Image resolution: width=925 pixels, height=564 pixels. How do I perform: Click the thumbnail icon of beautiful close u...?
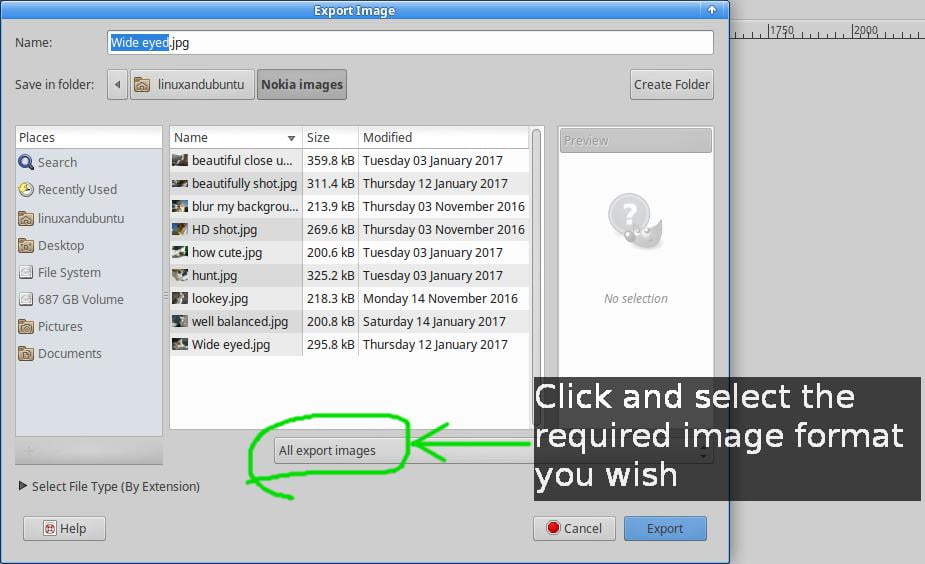[180, 160]
